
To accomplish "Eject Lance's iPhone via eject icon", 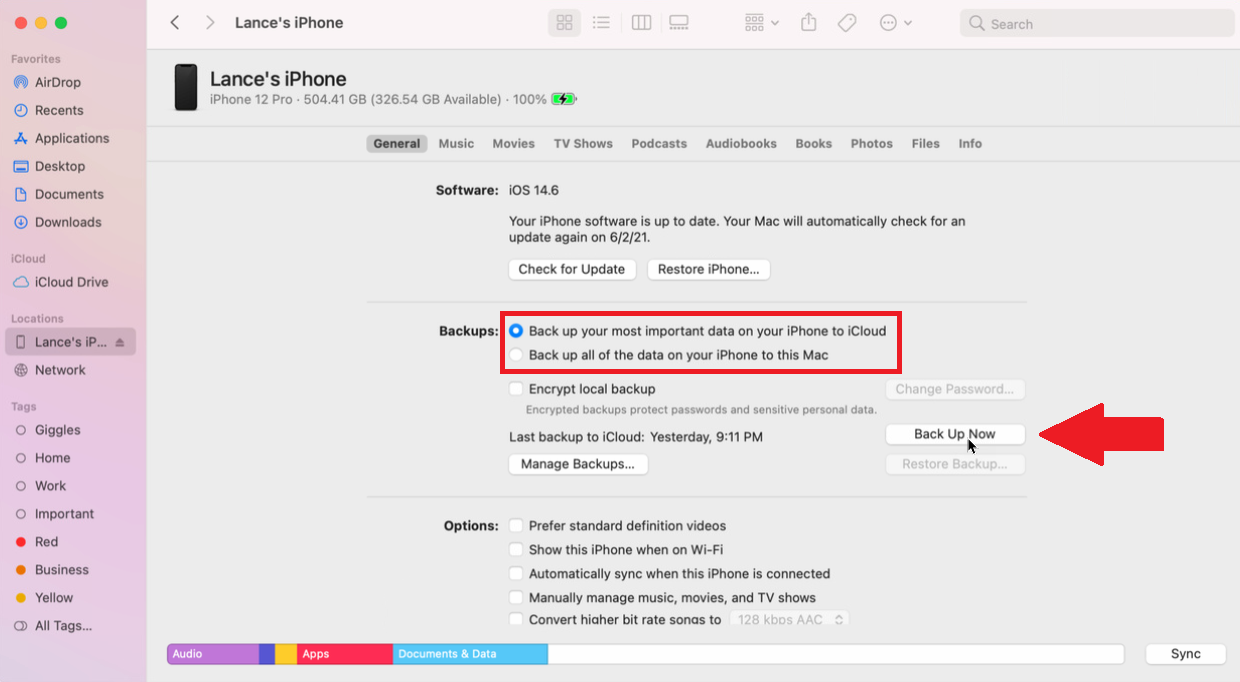I will coord(120,342).
